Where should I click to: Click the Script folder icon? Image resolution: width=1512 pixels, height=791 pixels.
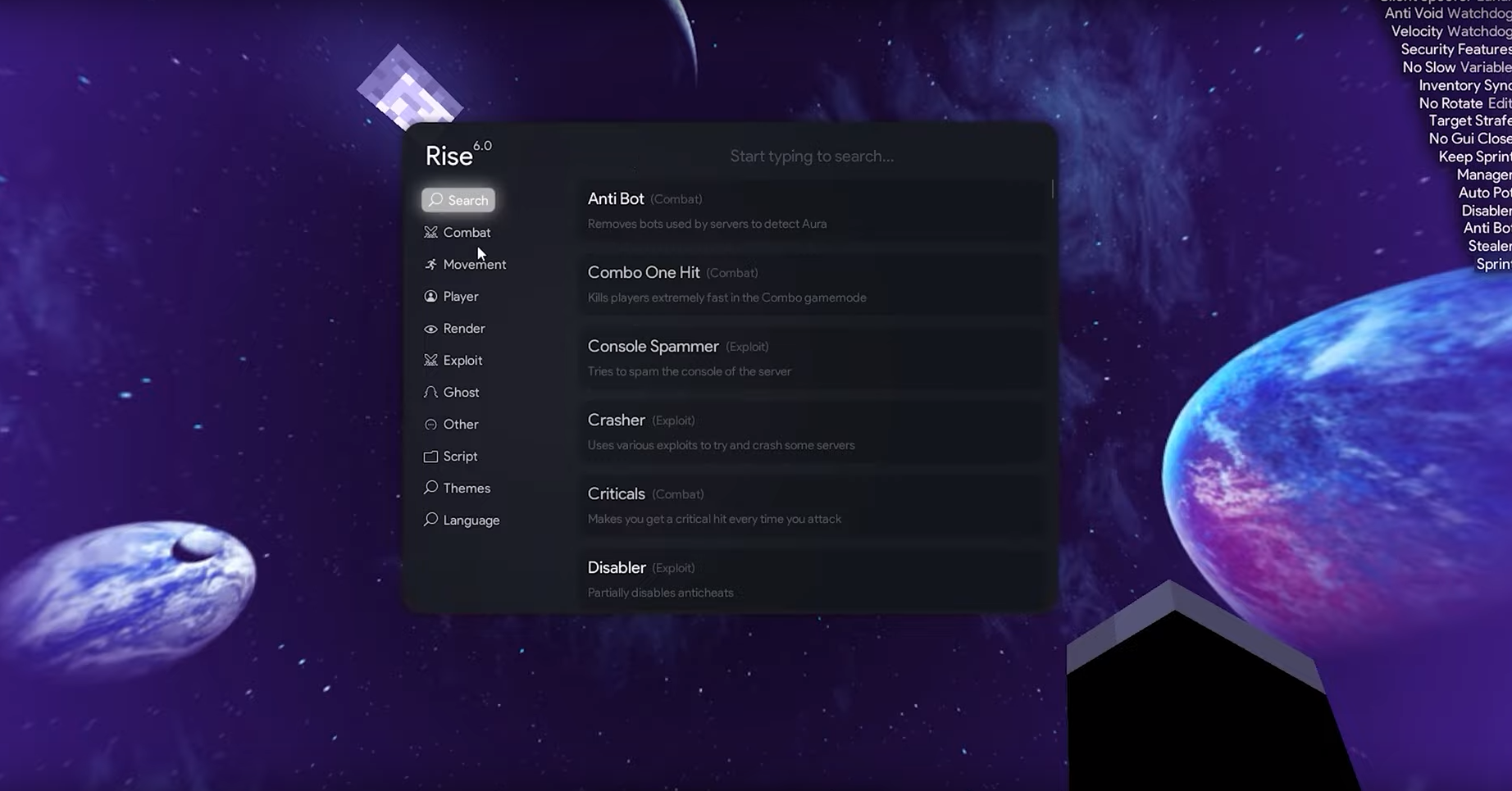click(430, 456)
